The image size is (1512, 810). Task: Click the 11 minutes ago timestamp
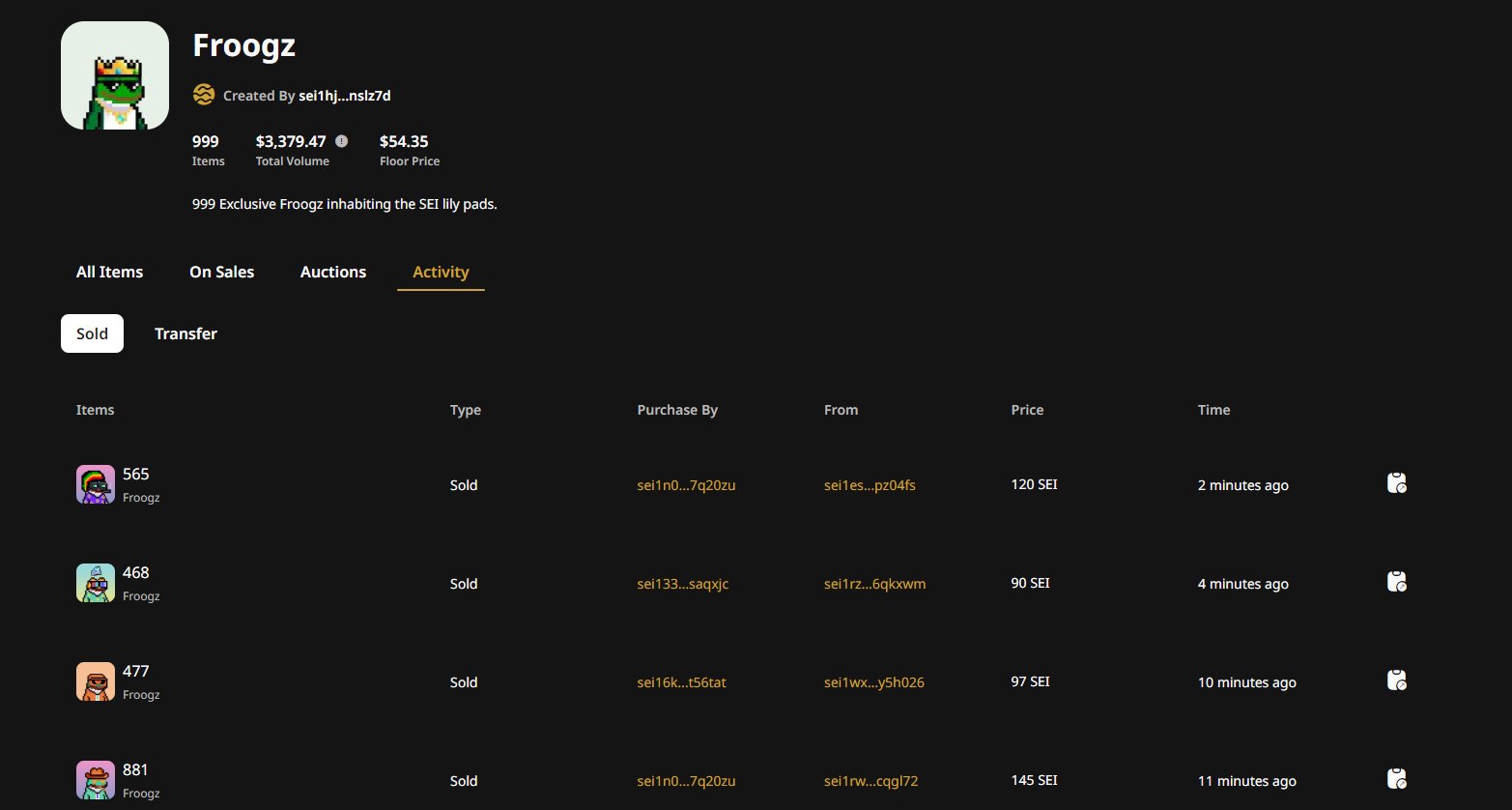(x=1246, y=781)
